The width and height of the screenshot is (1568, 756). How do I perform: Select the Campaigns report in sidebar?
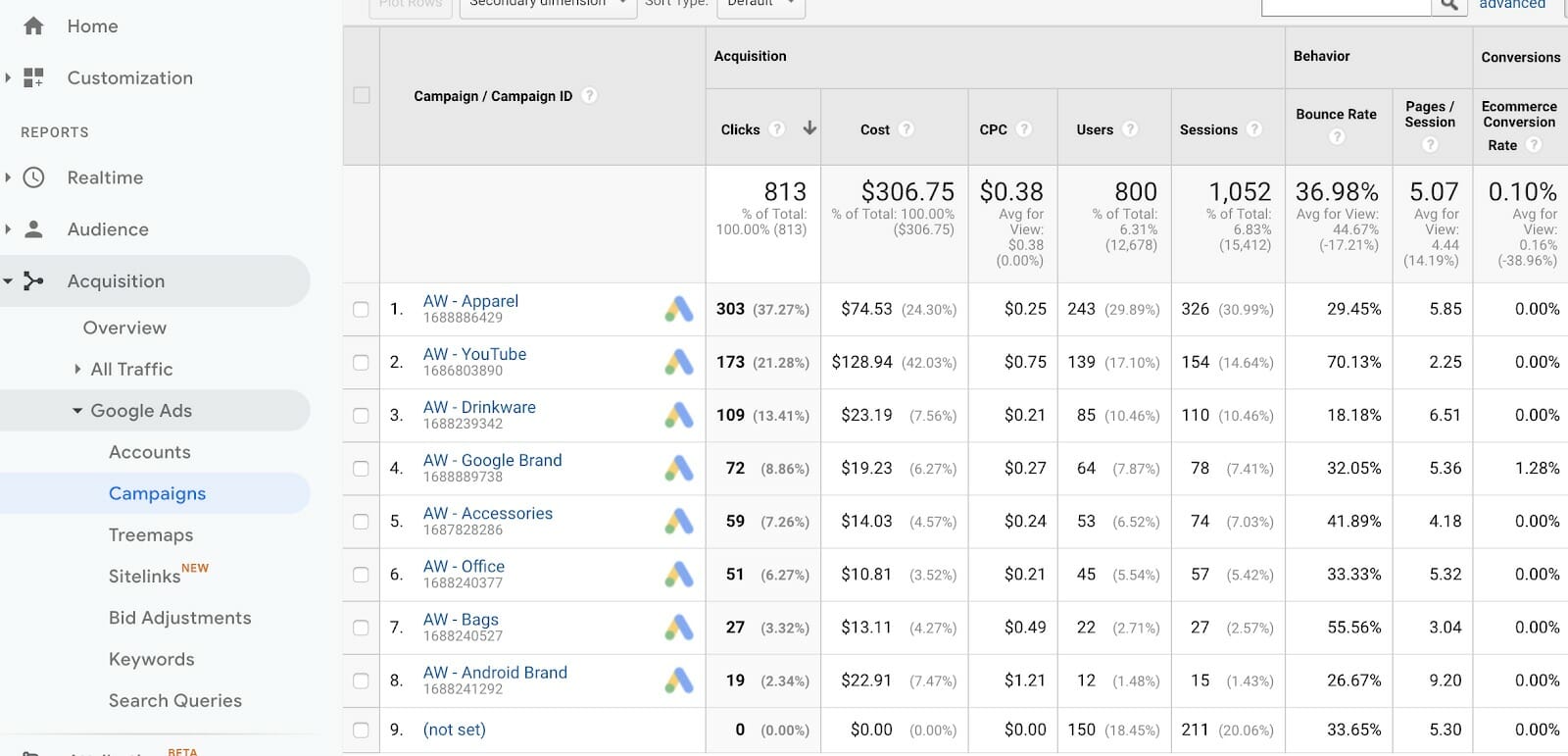(x=157, y=493)
